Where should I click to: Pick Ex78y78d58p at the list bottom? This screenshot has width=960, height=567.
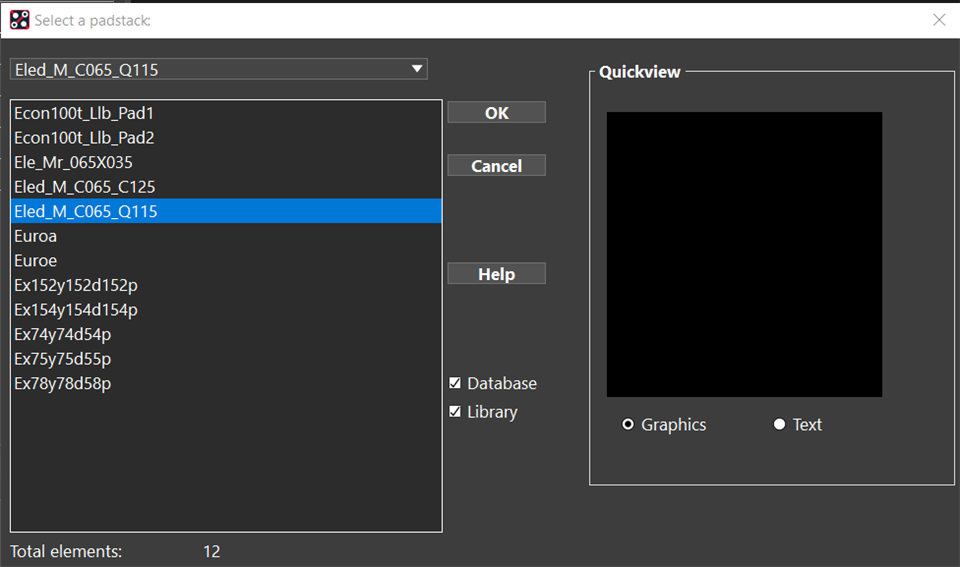pyautogui.click(x=62, y=383)
